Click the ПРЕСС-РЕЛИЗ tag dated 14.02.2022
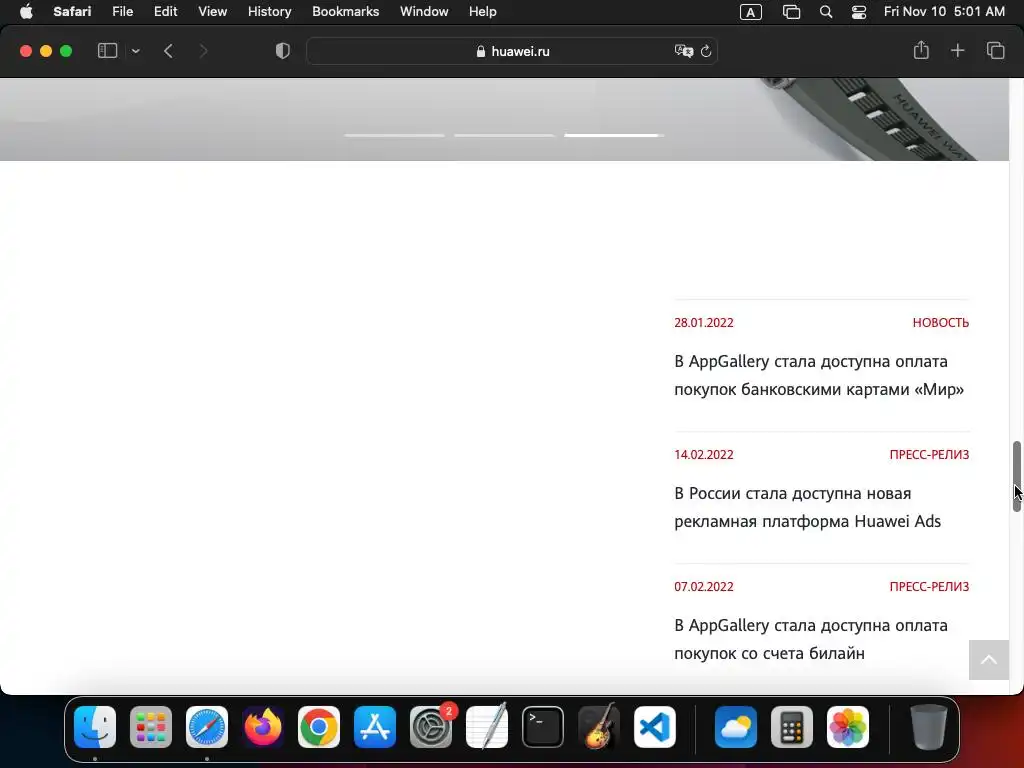The image size is (1024, 768). point(929,455)
